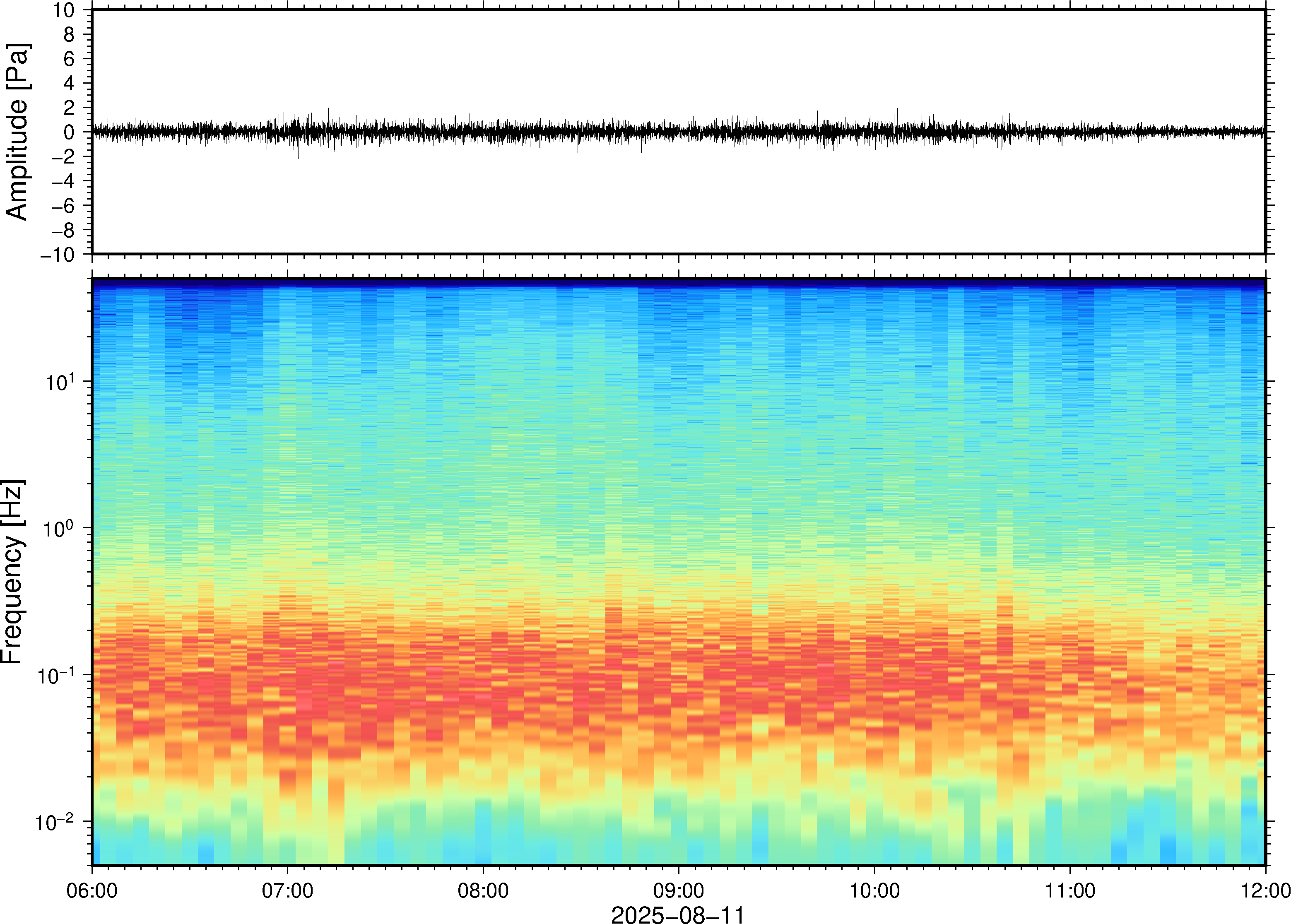Image resolution: width=1291 pixels, height=924 pixels.
Task: Click the −6 amplitude tick label
Action: 64,205
